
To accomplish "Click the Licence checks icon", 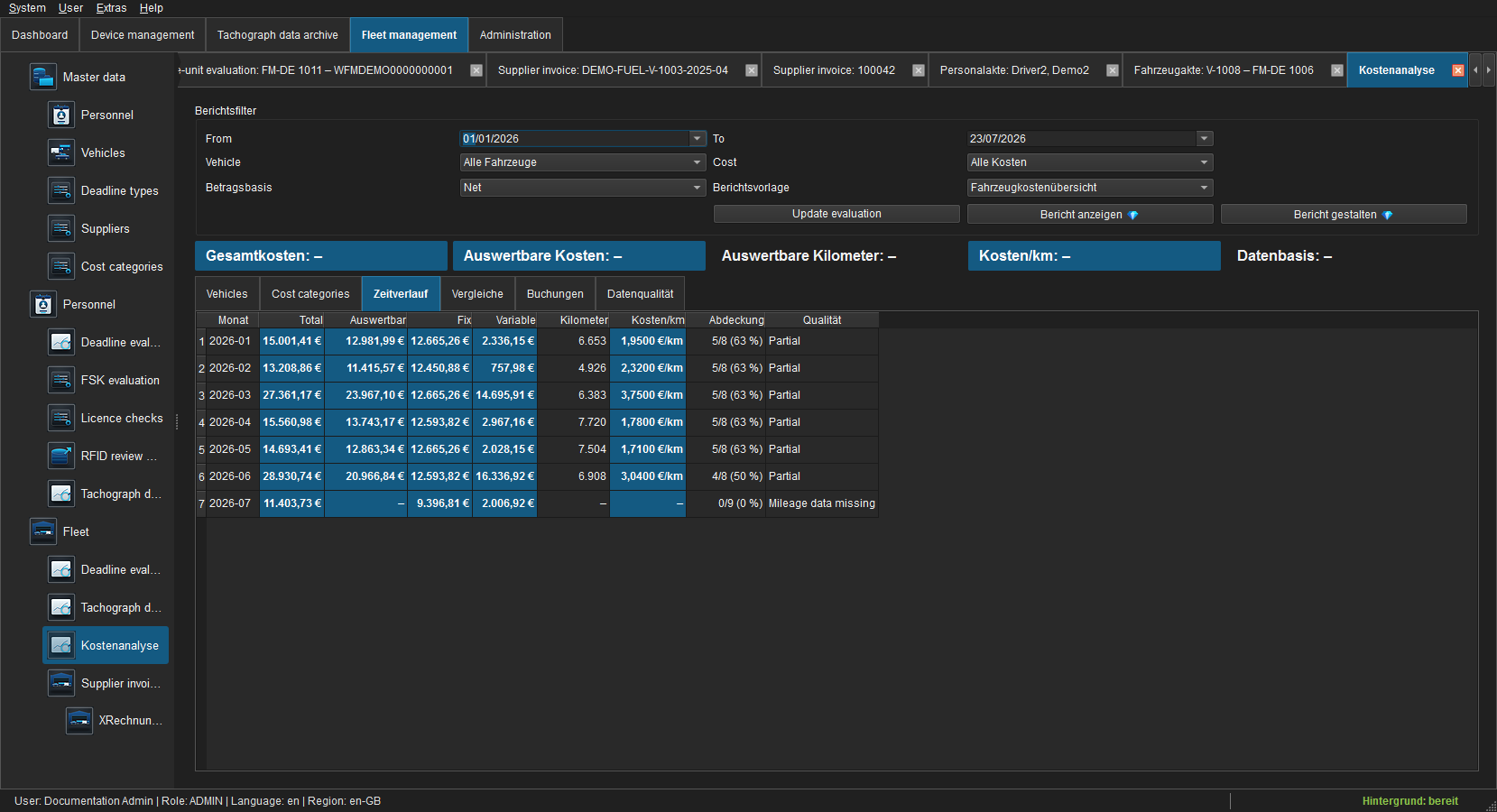I will click(60, 419).
